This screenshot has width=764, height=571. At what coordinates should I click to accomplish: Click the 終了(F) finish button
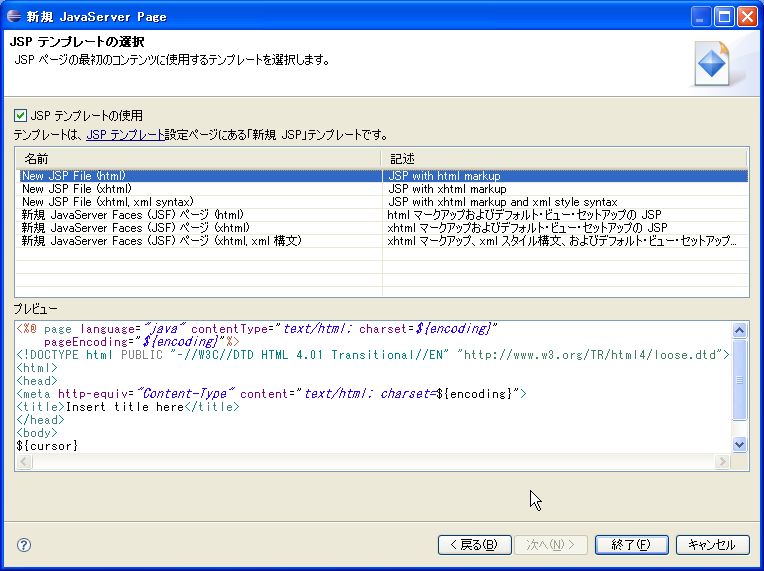[x=631, y=545]
